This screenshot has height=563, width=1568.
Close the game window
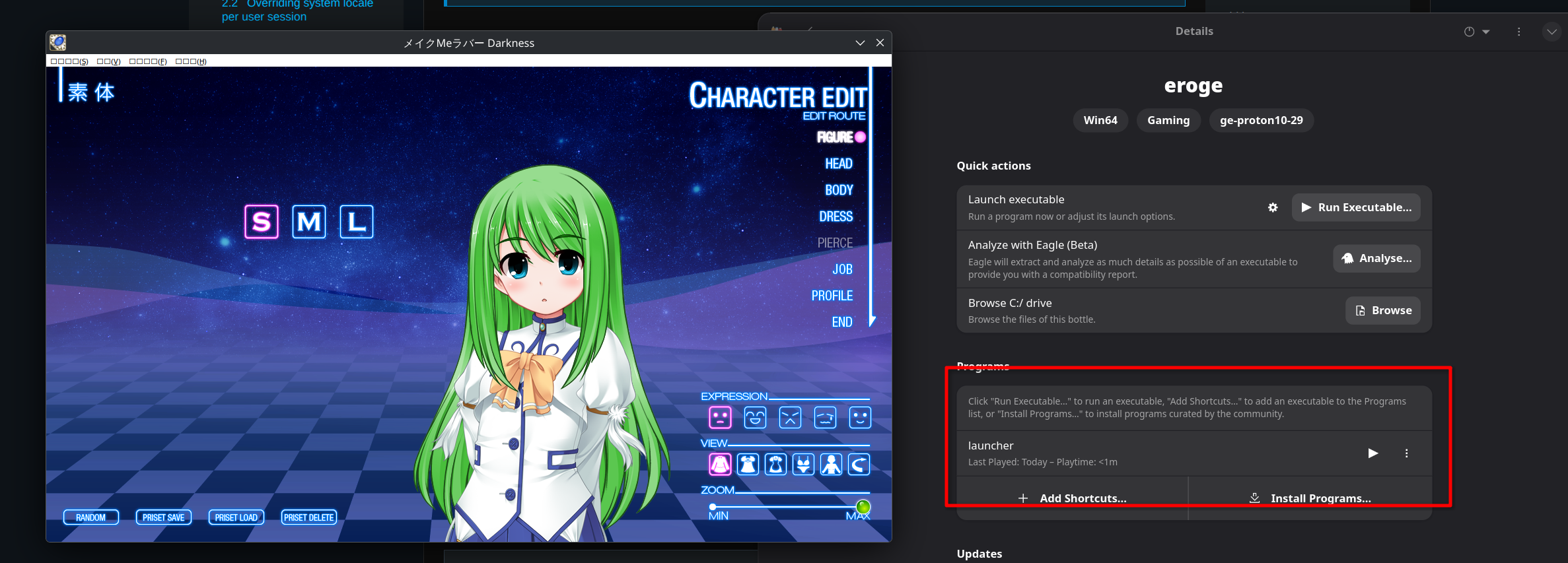point(880,43)
